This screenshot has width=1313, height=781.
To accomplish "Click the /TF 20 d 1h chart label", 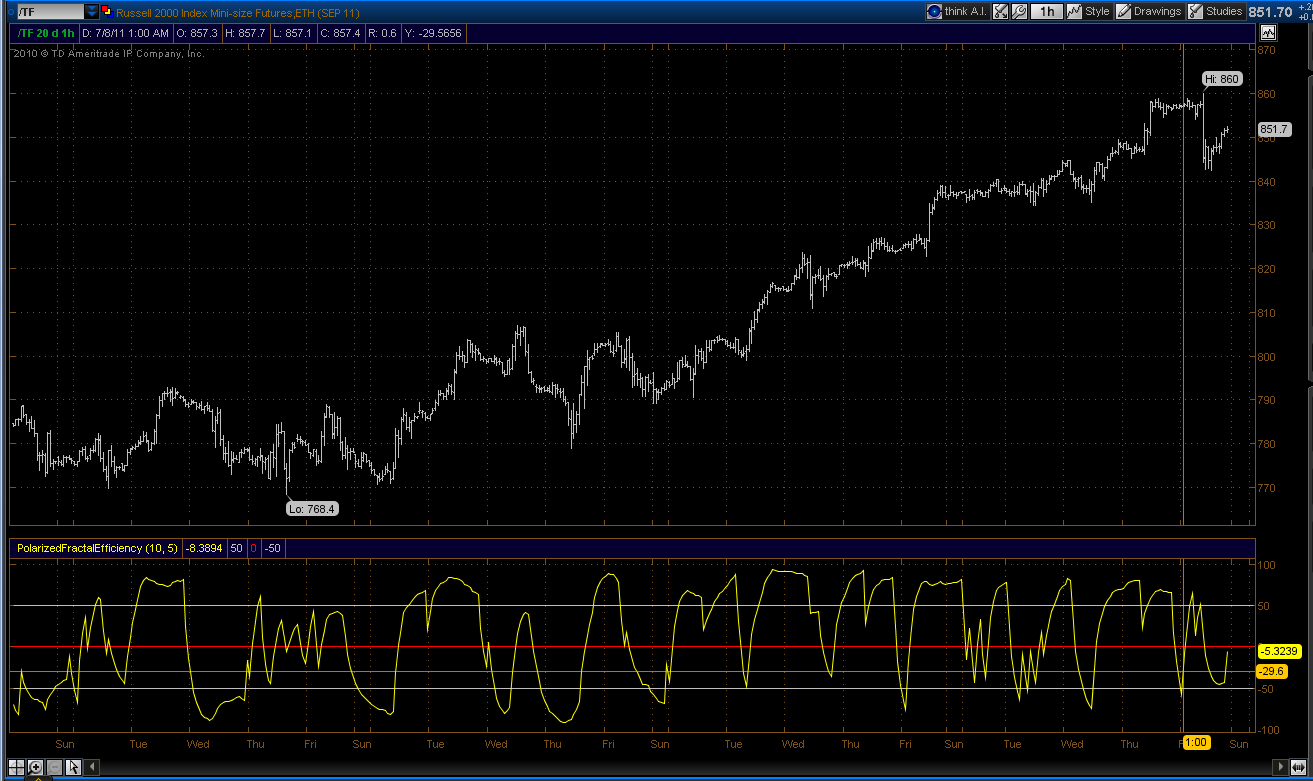I will click(46, 33).
